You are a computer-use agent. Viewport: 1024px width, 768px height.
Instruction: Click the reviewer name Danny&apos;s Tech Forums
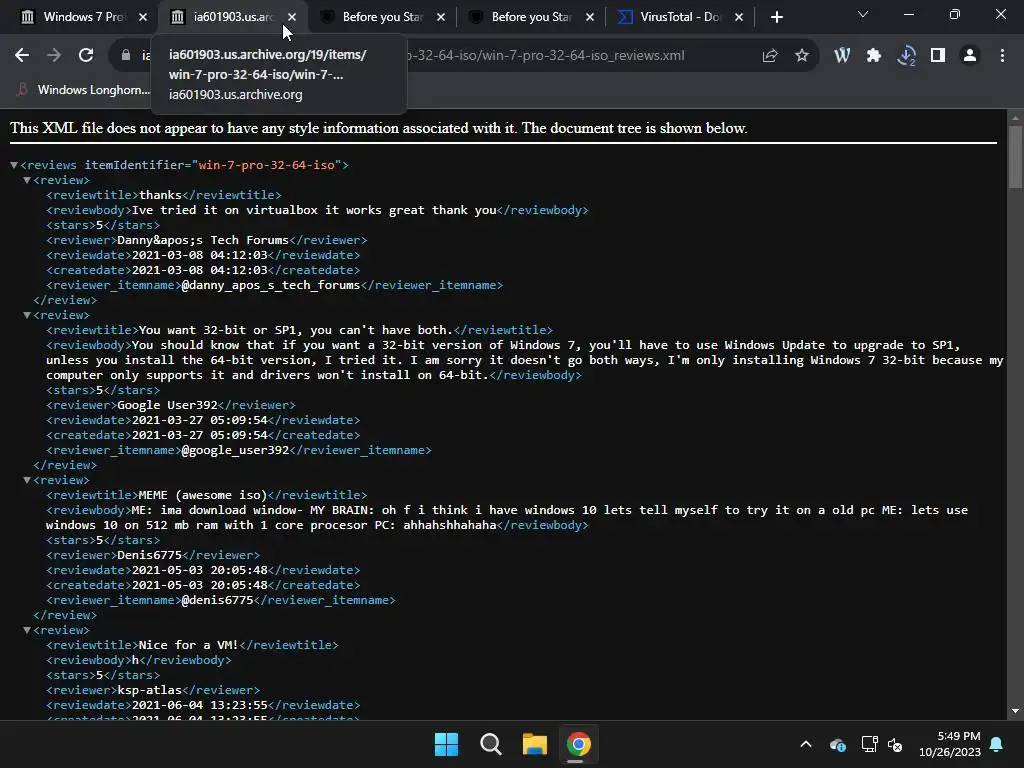pos(202,240)
